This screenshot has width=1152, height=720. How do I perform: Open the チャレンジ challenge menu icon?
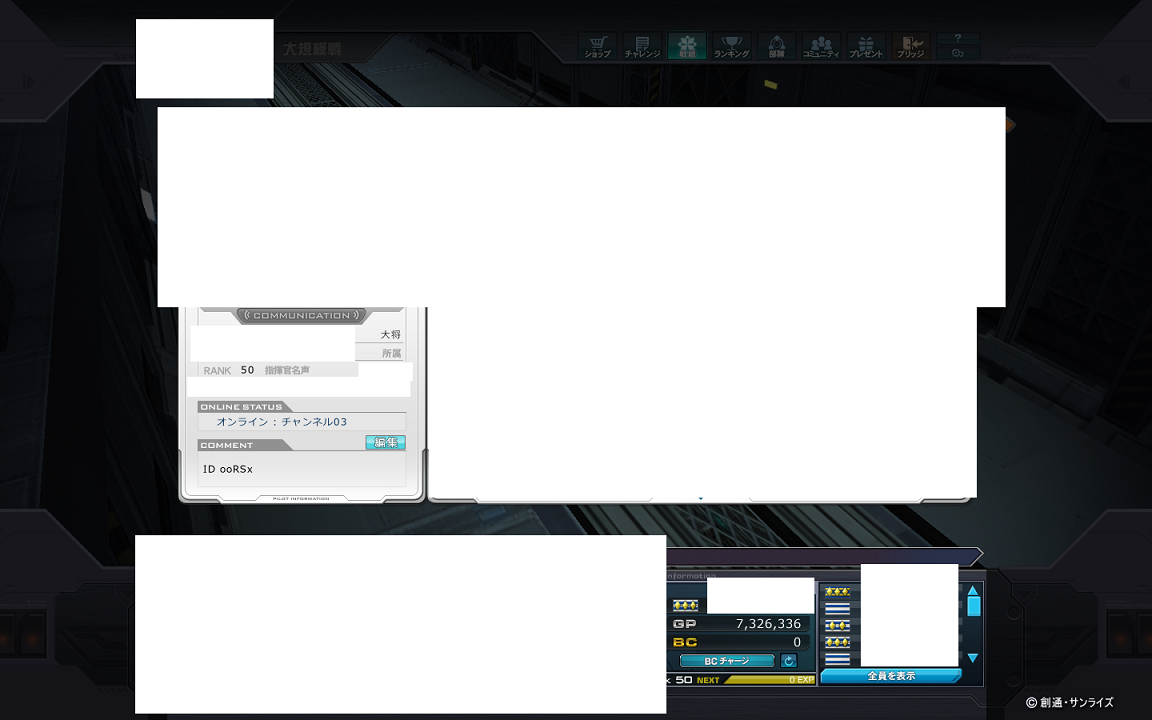(x=642, y=46)
